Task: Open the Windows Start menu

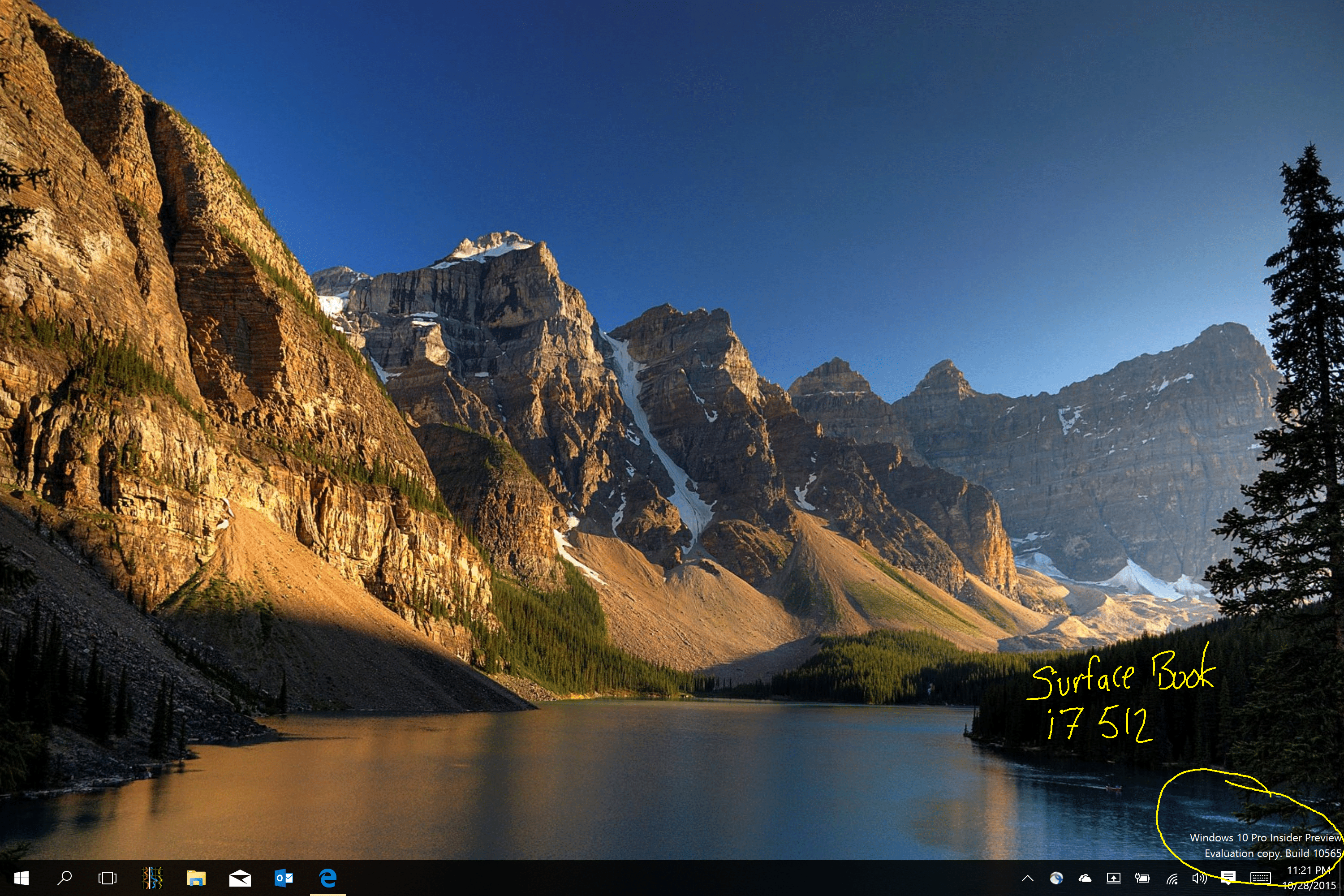Action: 21,878
